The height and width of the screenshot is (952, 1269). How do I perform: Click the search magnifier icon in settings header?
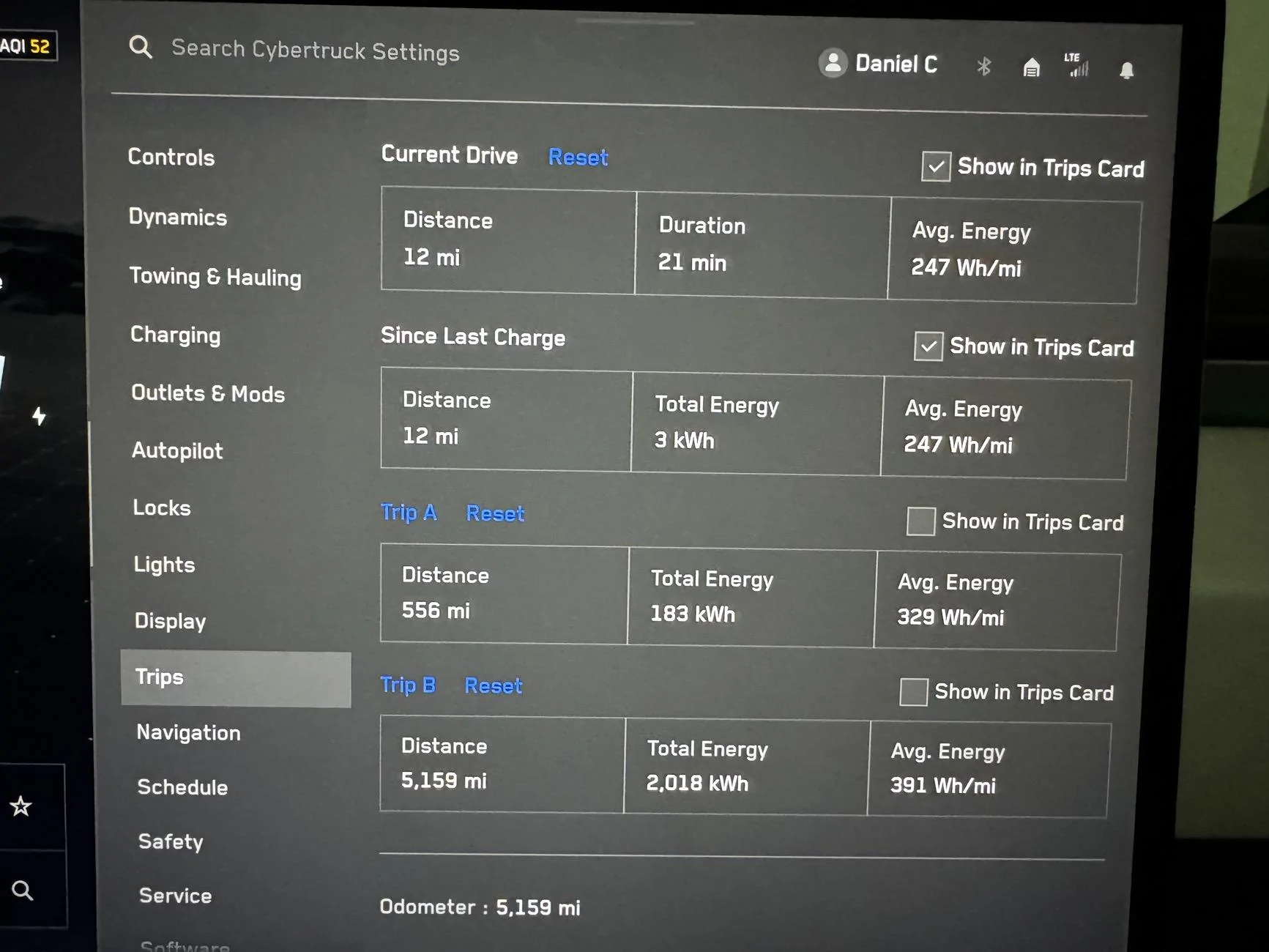pos(141,47)
